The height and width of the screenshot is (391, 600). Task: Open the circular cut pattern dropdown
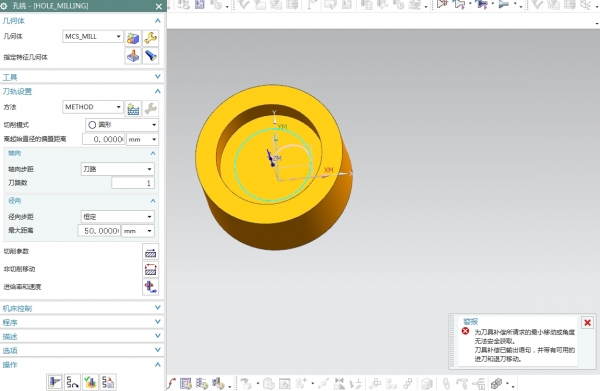pyautogui.click(x=122, y=125)
